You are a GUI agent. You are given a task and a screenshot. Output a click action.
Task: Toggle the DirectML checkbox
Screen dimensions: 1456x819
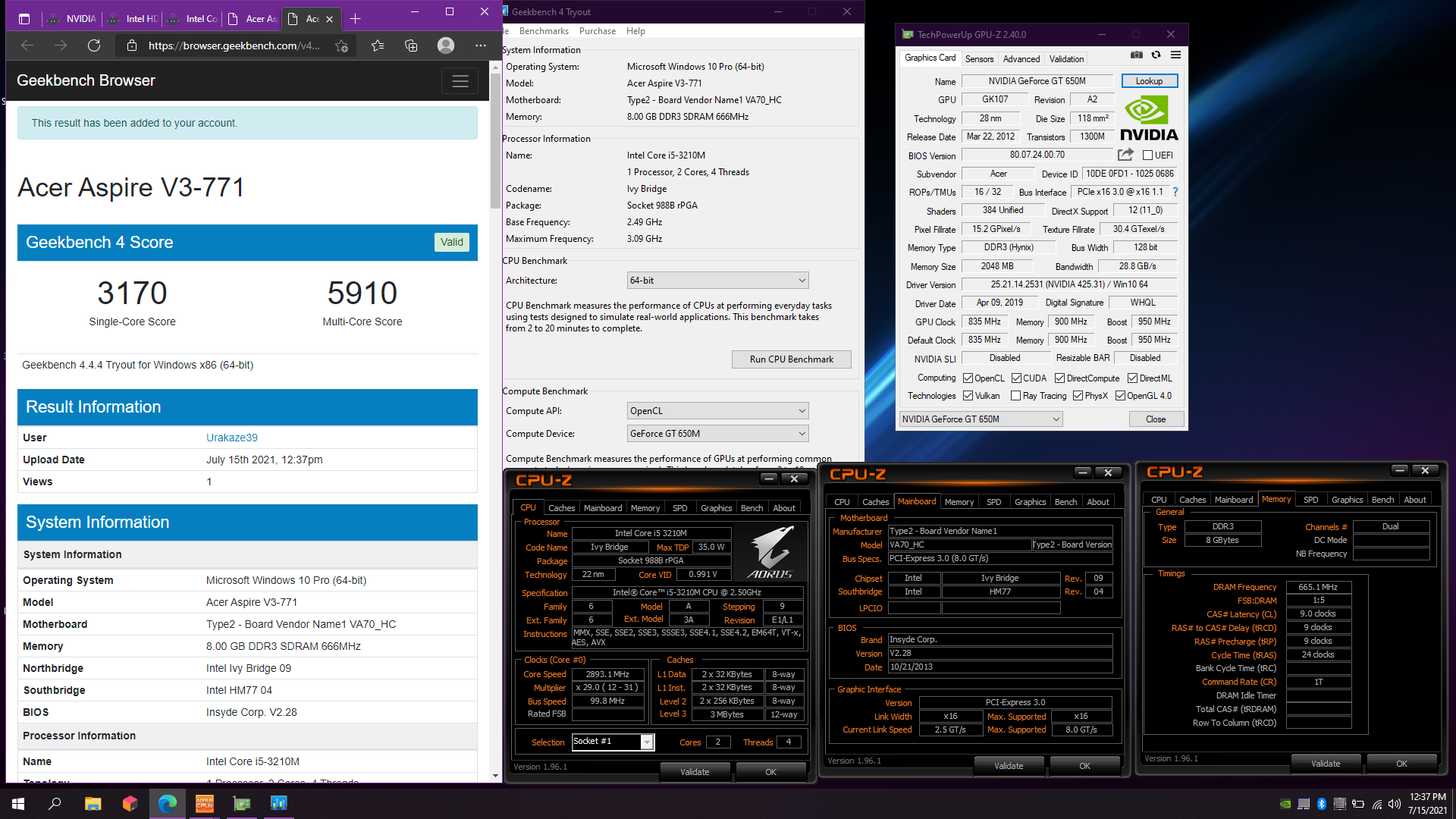tap(1132, 378)
